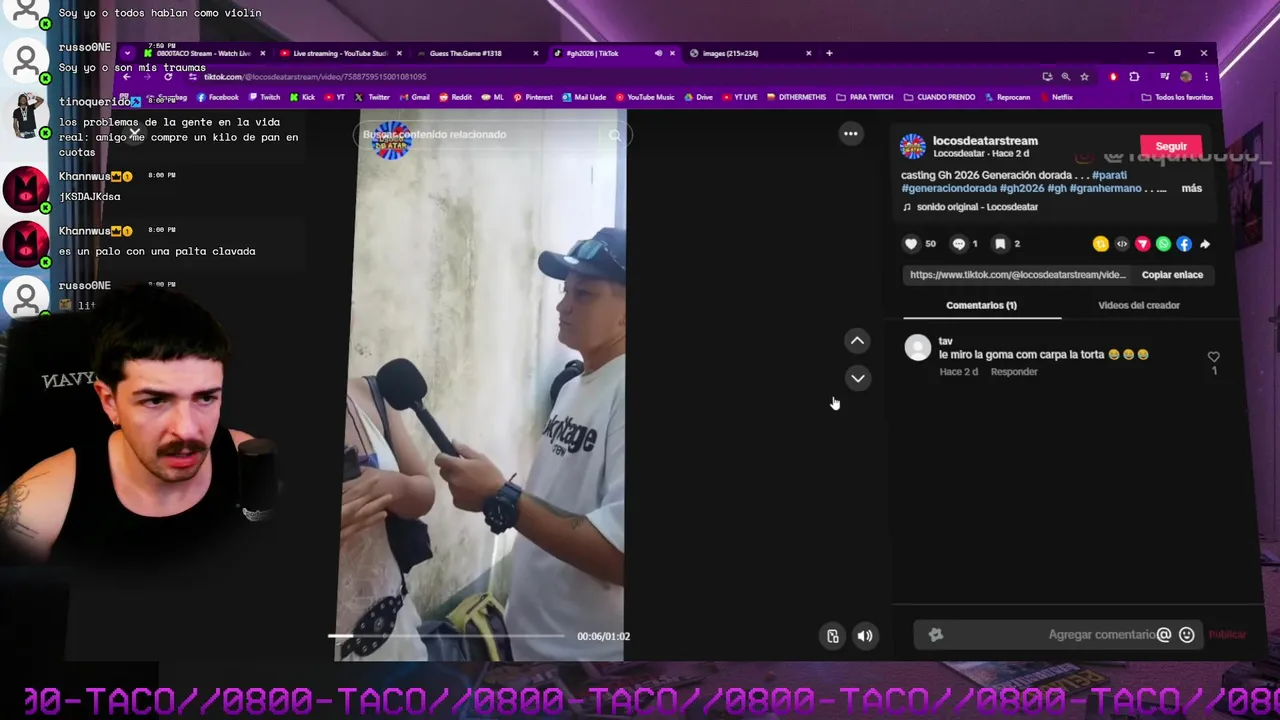Viewport: 1280px width, 720px height.
Task: Open the #generaciondorada hashtag link
Action: coord(949,188)
